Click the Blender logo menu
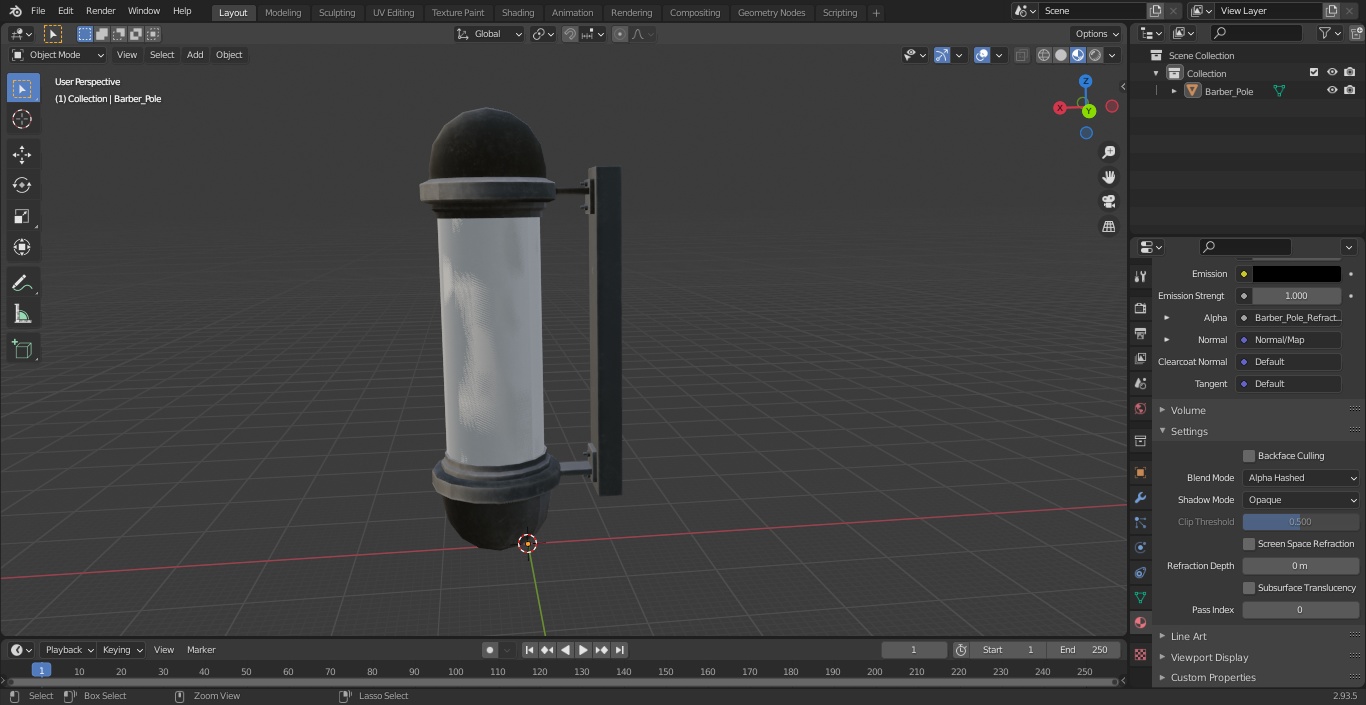 click(15, 11)
